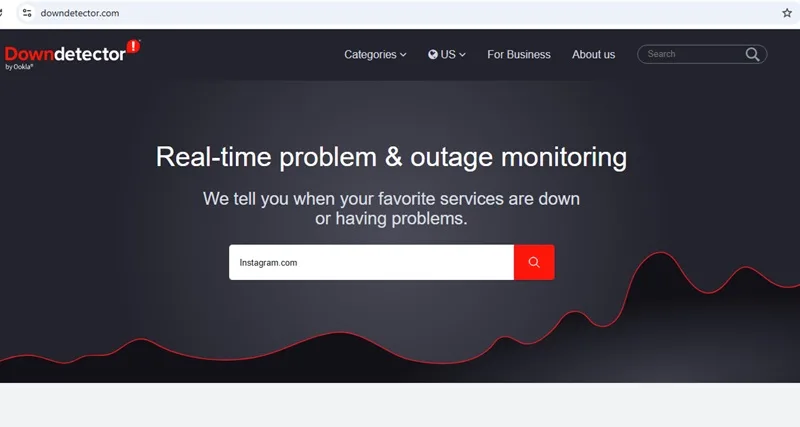
Task: Bookmark this page with the star icon
Action: tap(787, 13)
